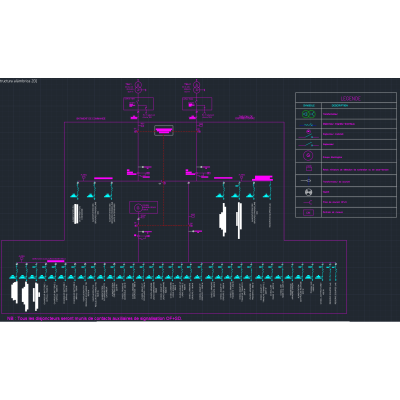The image size is (400, 400).
Task: Select the socket outlet symbol in the legend
Action: pos(308,202)
